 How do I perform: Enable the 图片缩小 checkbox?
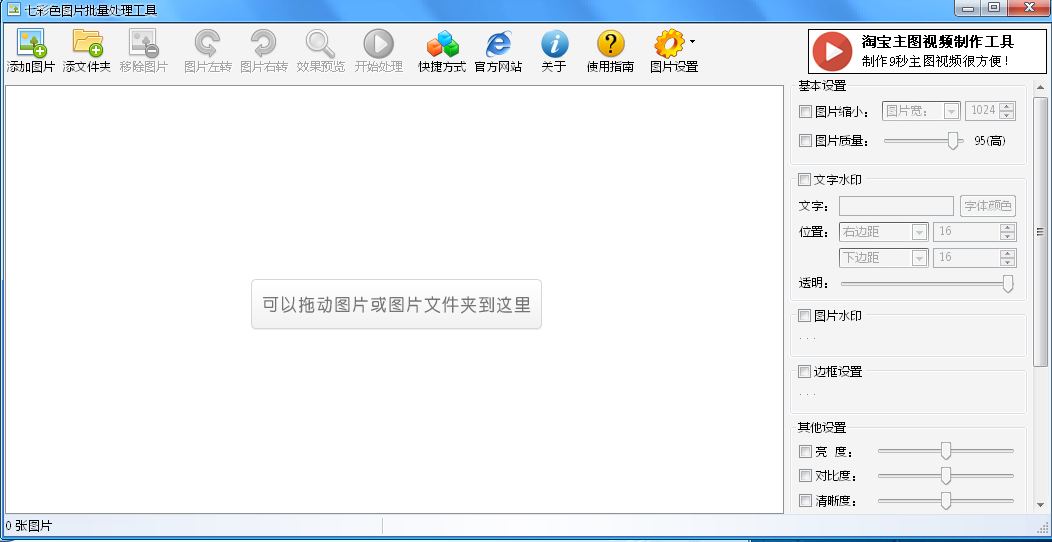(805, 112)
